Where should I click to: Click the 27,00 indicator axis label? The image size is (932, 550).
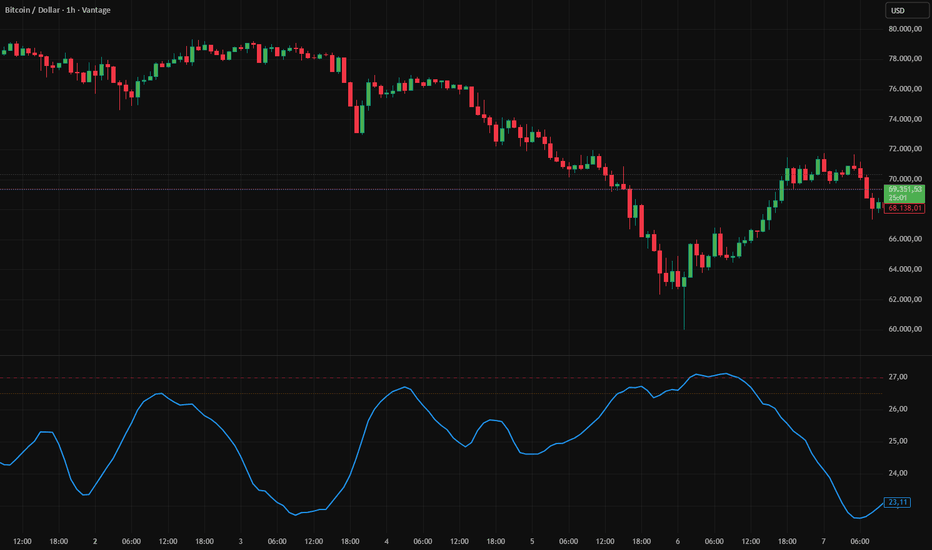click(898, 377)
